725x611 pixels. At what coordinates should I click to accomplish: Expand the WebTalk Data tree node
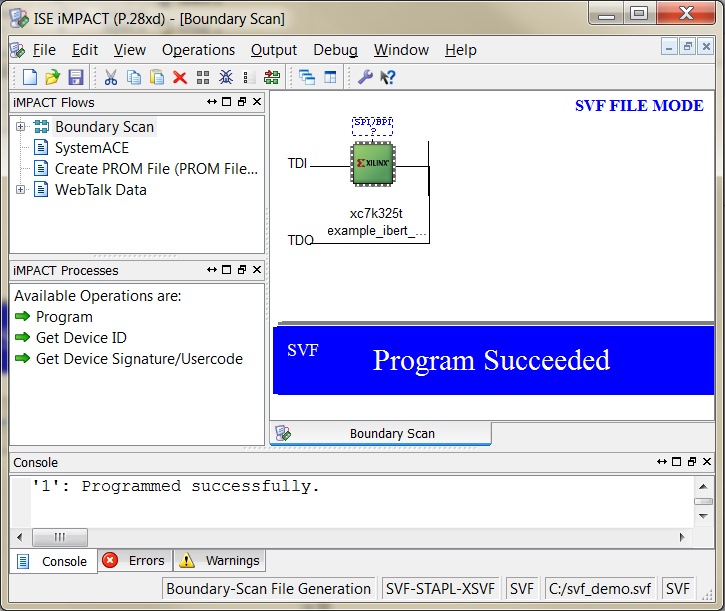coord(20,190)
